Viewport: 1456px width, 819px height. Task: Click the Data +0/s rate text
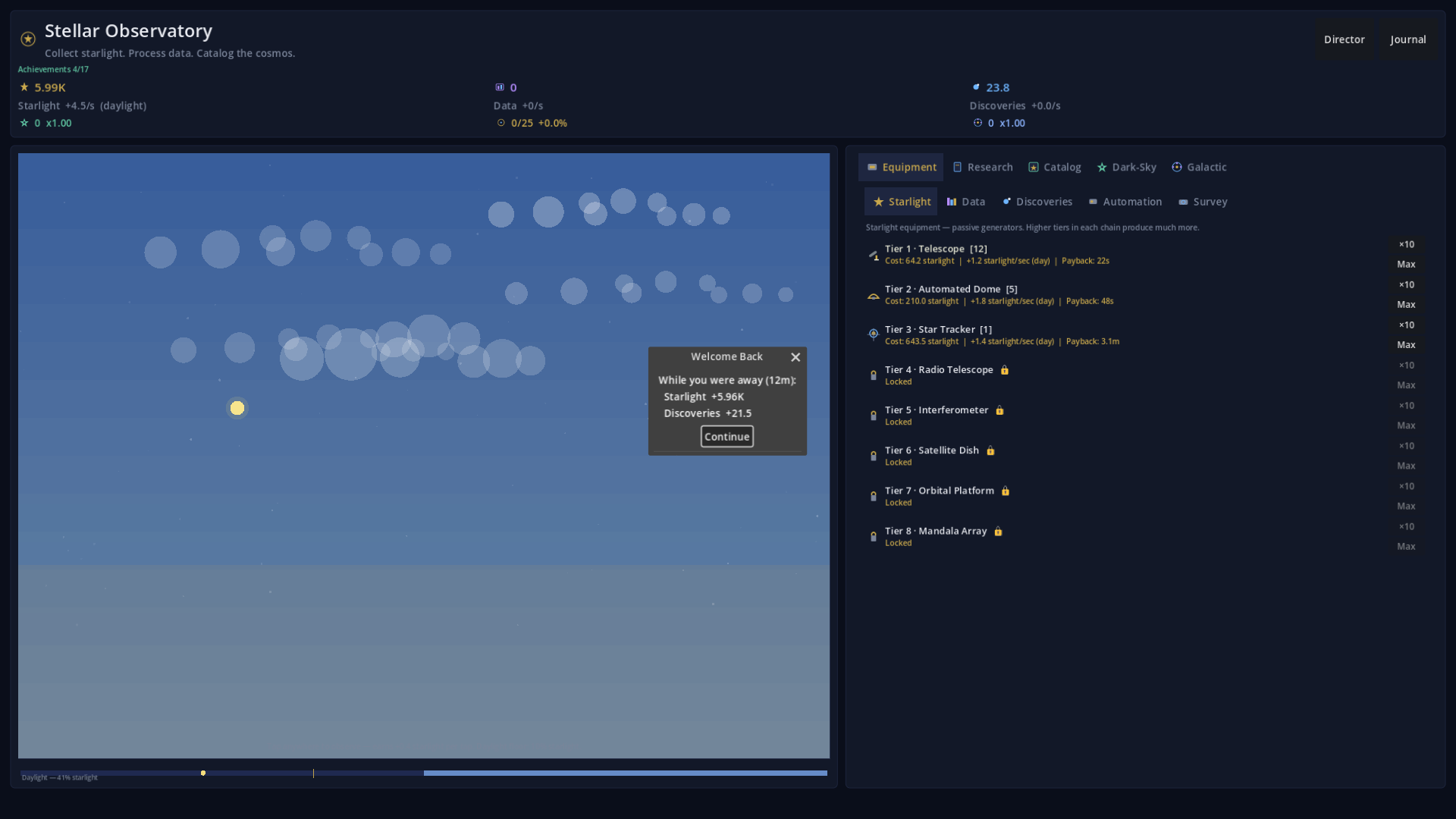coord(518,105)
